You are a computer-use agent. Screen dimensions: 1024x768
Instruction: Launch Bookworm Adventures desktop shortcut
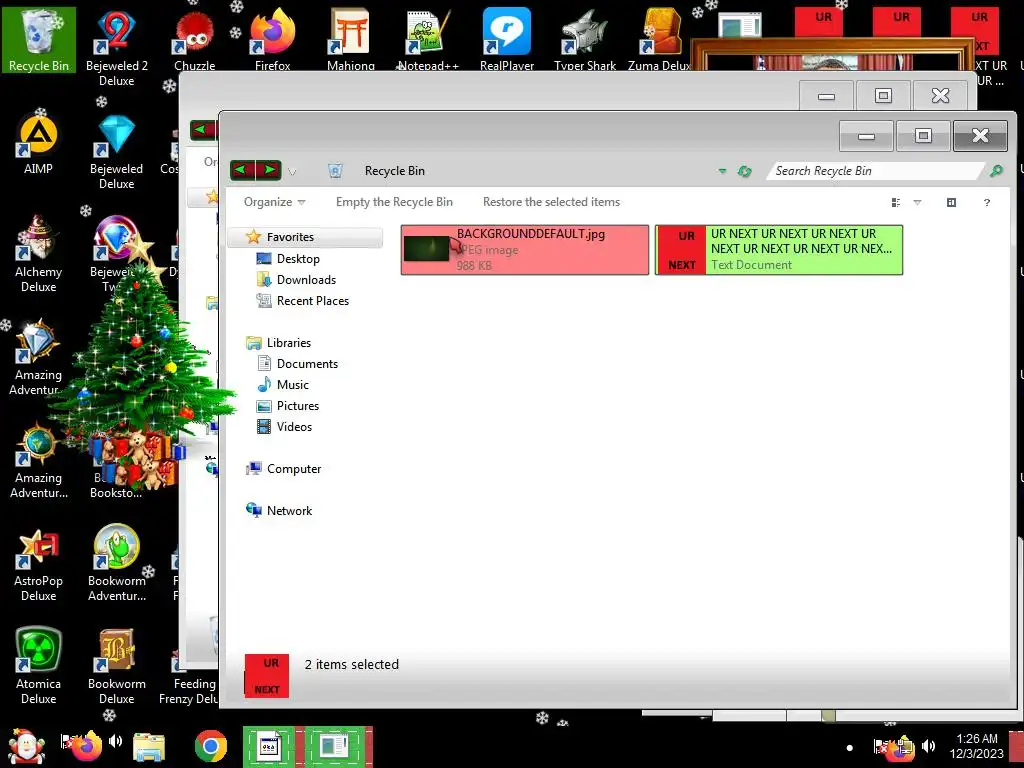pyautogui.click(x=117, y=564)
